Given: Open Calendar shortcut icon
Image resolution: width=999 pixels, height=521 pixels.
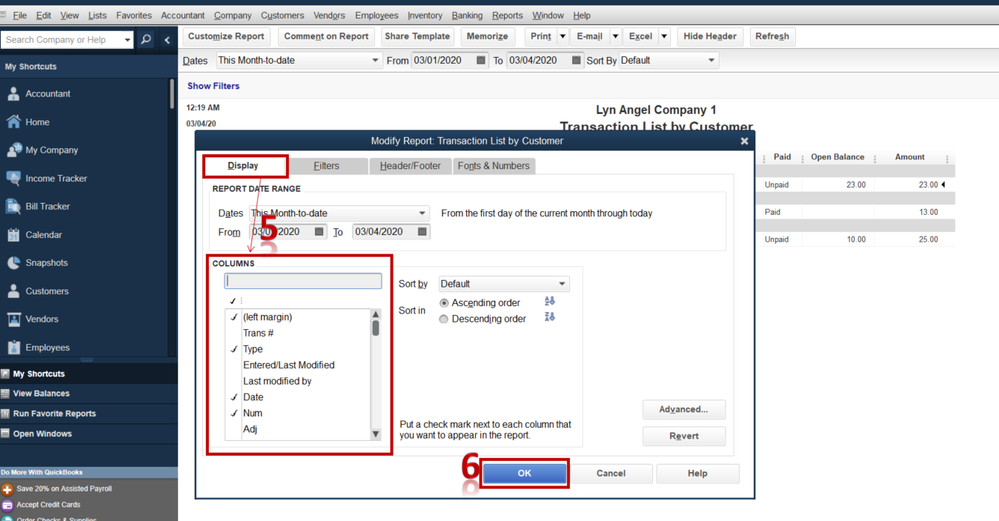Looking at the screenshot, I should tap(13, 234).
